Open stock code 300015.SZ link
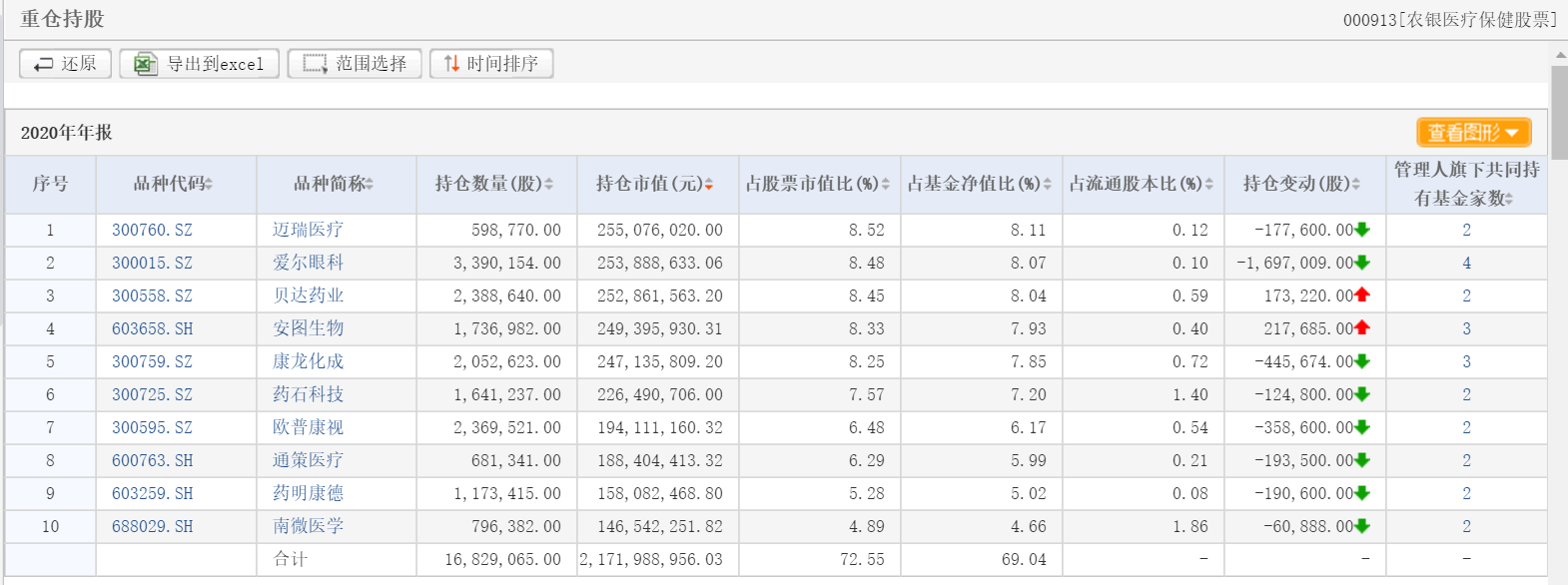The width and height of the screenshot is (1568, 585). (152, 264)
